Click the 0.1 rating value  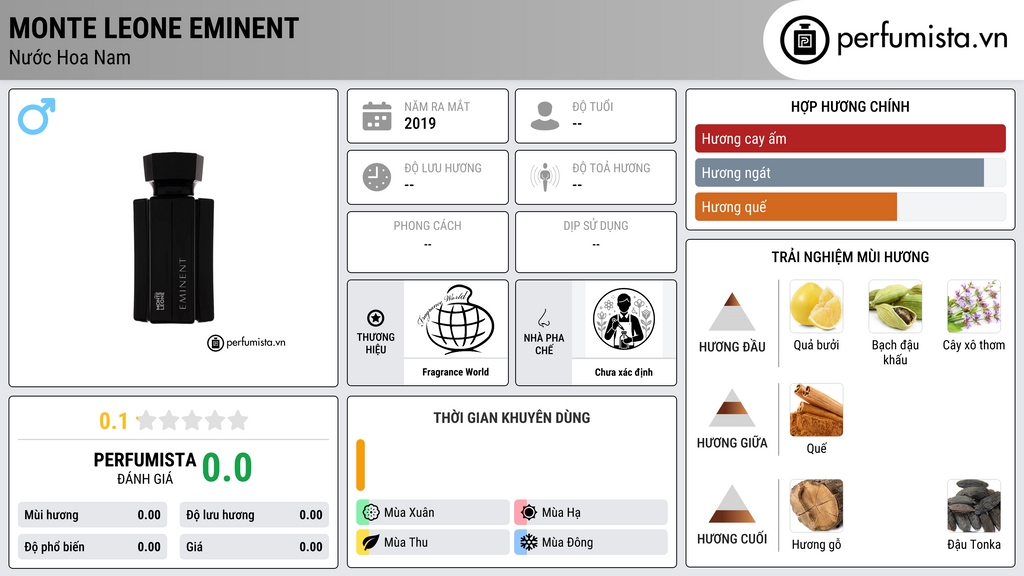(x=113, y=421)
